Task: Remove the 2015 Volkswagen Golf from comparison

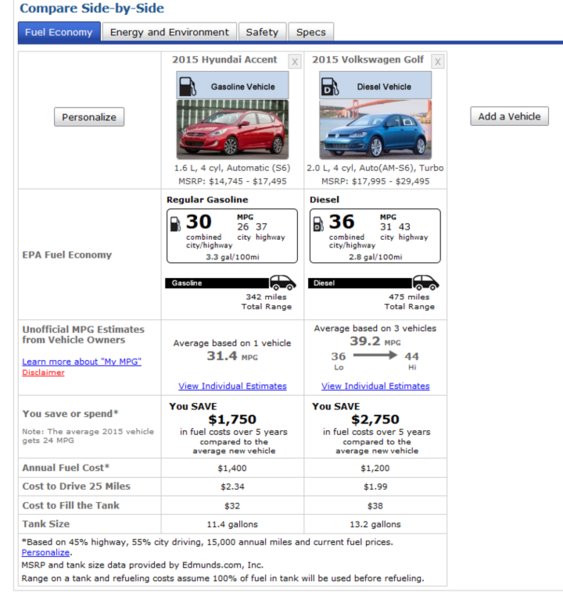Action: 438,62
